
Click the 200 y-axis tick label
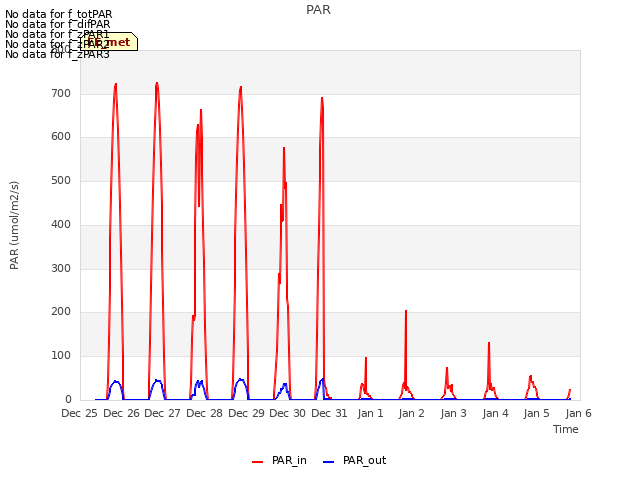(x=61, y=312)
